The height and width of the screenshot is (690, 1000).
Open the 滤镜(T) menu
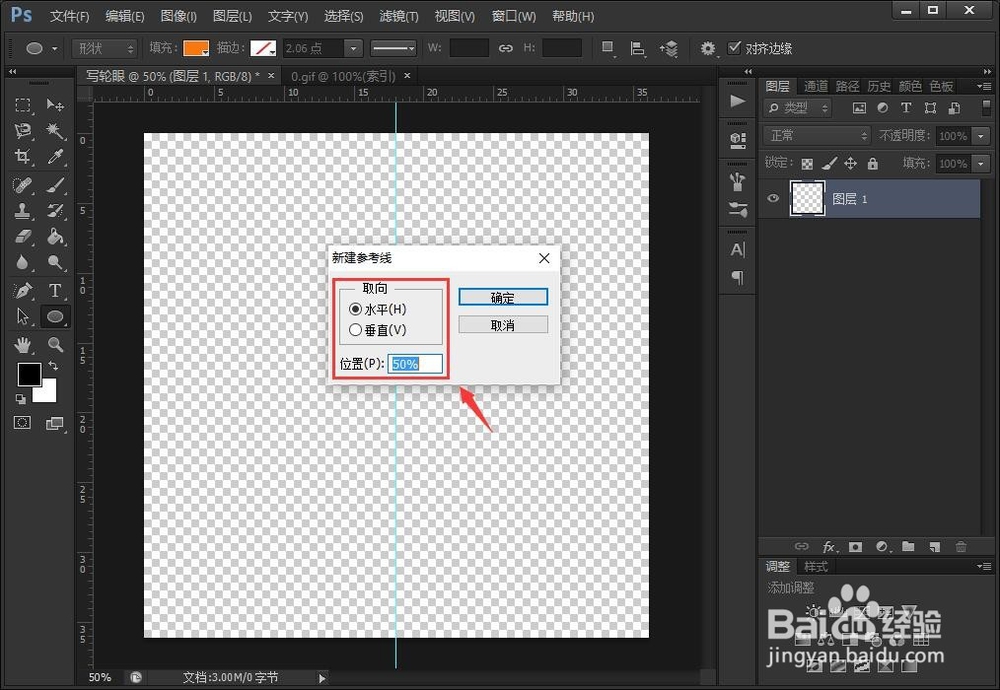click(x=399, y=16)
